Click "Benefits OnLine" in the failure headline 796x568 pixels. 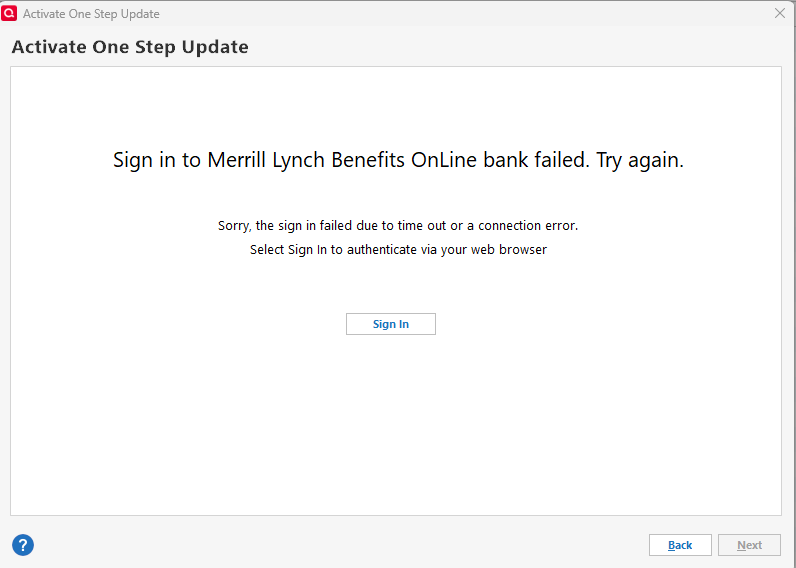pos(392,160)
